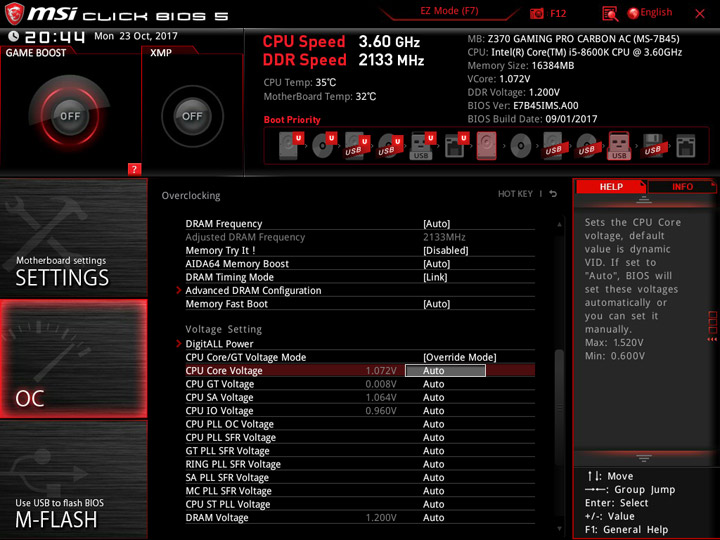Viewport: 720px width, 540px height.
Task: Select the CPU IO Voltage row
Action: coord(360,411)
